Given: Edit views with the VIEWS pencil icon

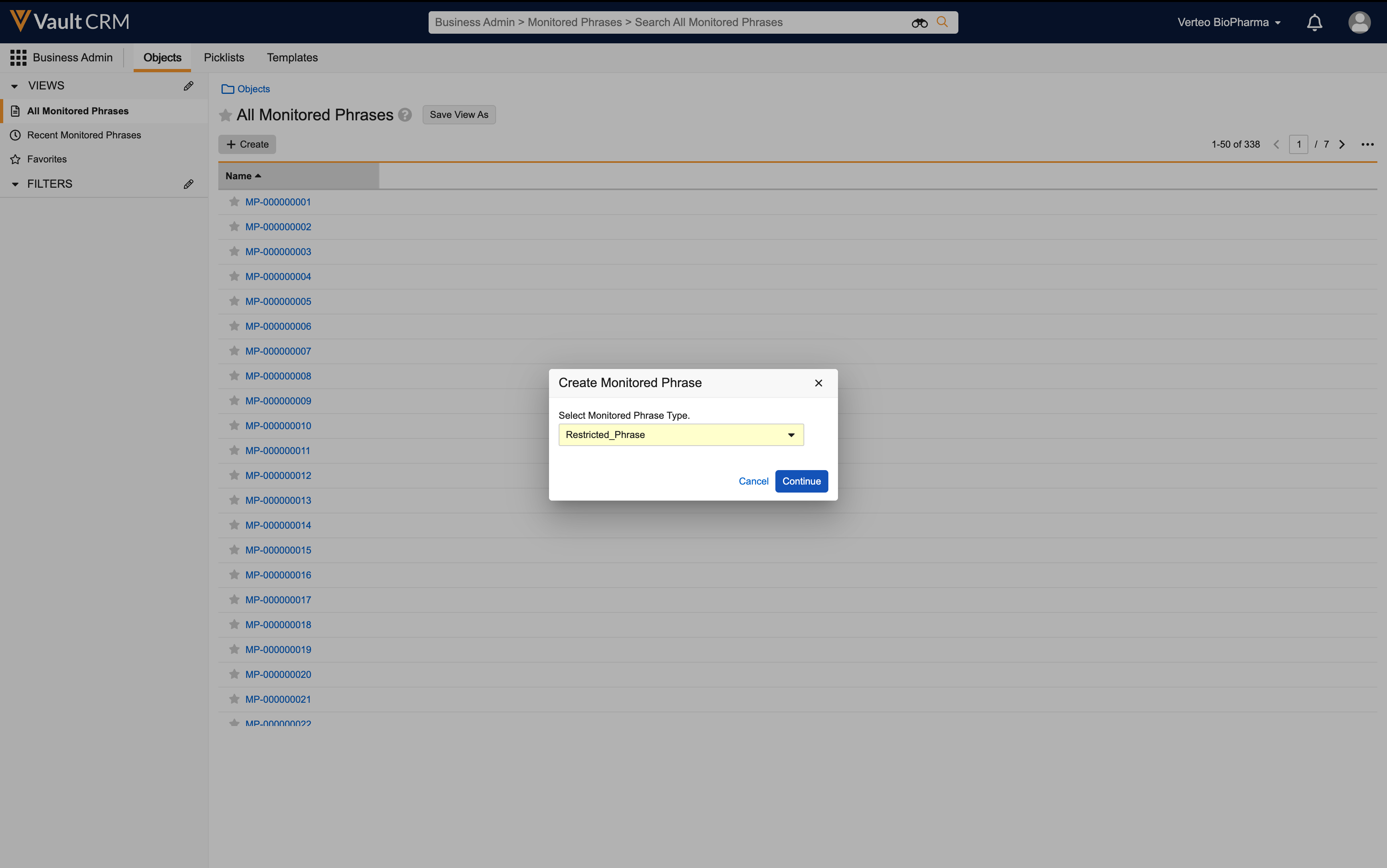Looking at the screenshot, I should click(188, 86).
